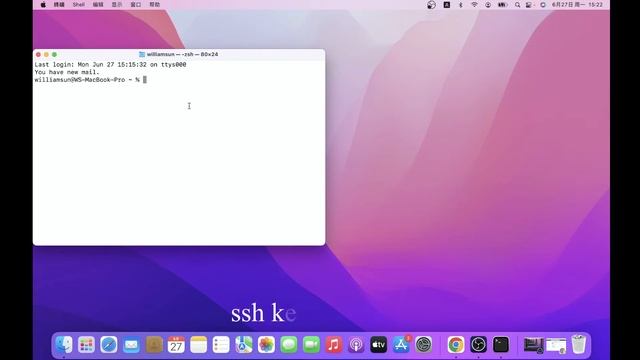Open Control Center from the menu bar
The width and height of the screenshot is (640, 360).
click(x=529, y=4)
